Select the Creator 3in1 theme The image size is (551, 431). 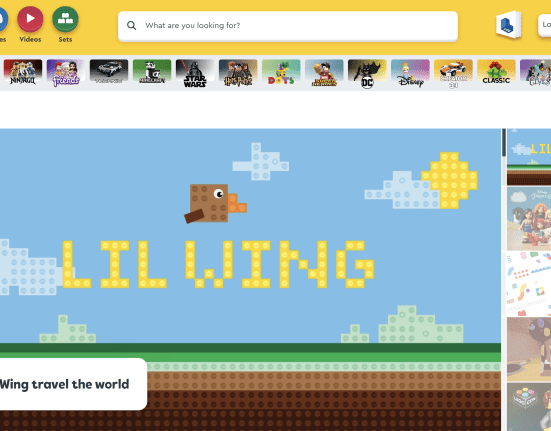click(x=453, y=73)
